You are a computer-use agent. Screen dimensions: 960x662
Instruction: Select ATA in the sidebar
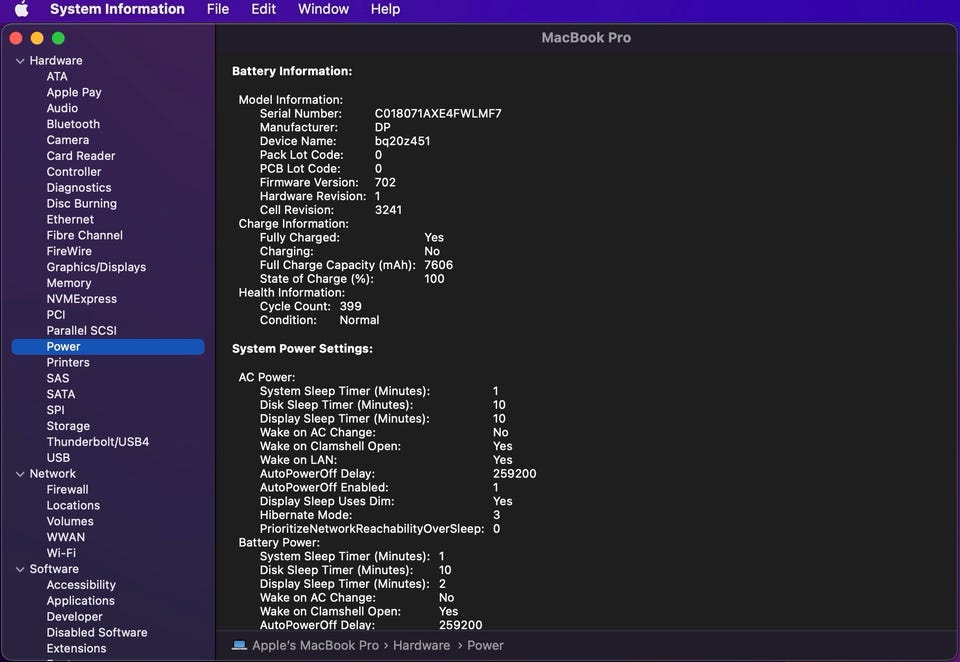(x=57, y=77)
